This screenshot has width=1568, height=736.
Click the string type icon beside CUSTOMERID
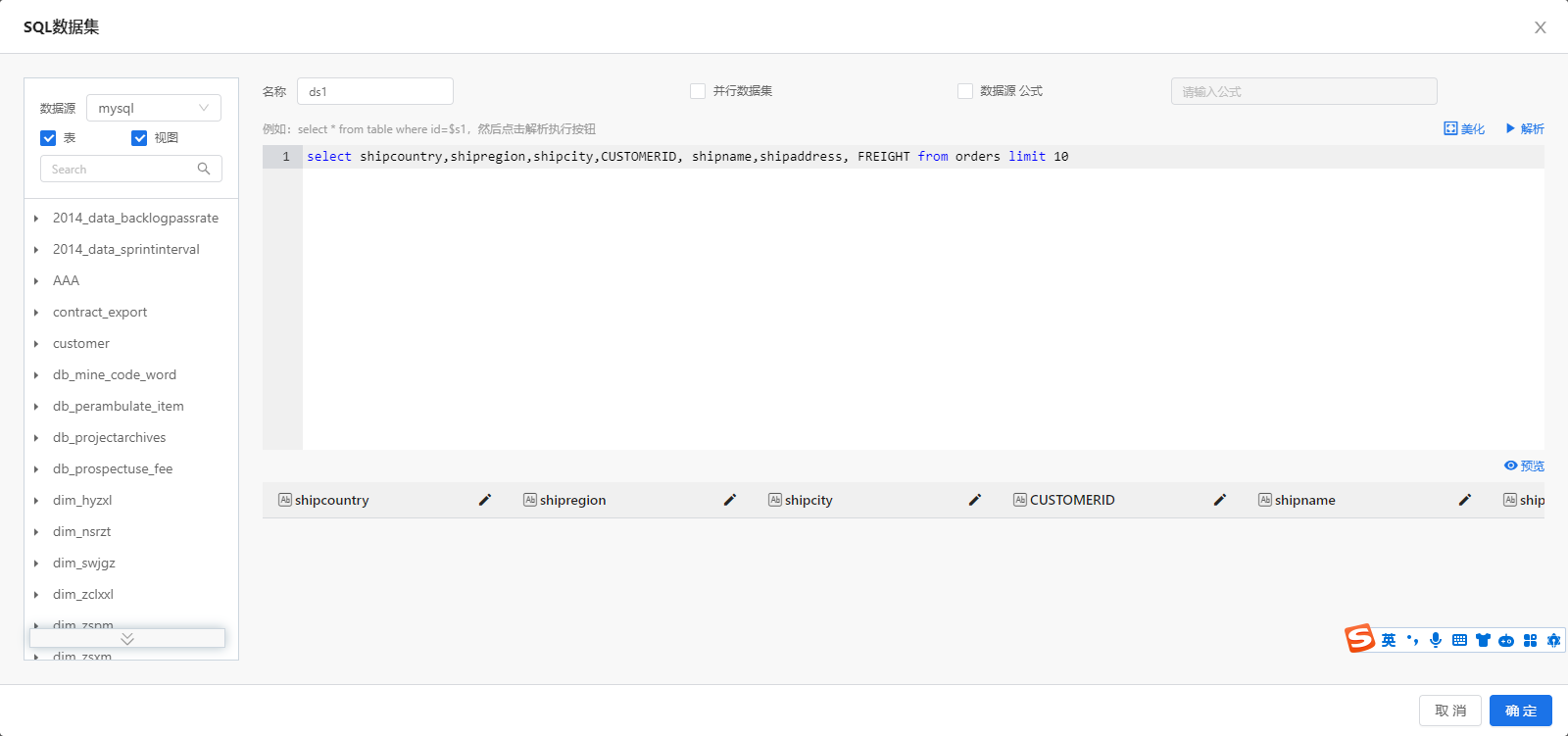click(1020, 500)
